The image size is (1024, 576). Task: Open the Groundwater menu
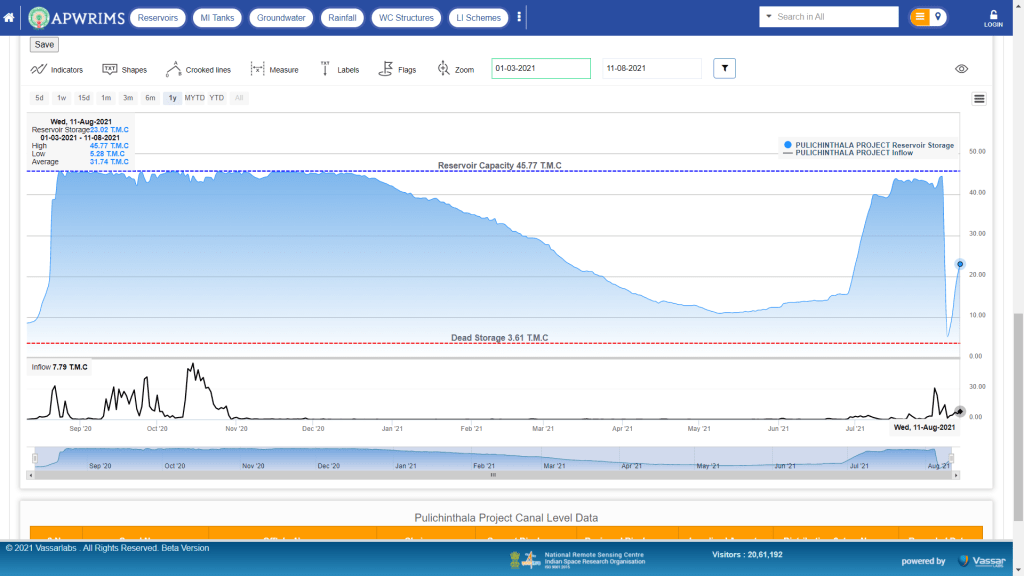(281, 18)
